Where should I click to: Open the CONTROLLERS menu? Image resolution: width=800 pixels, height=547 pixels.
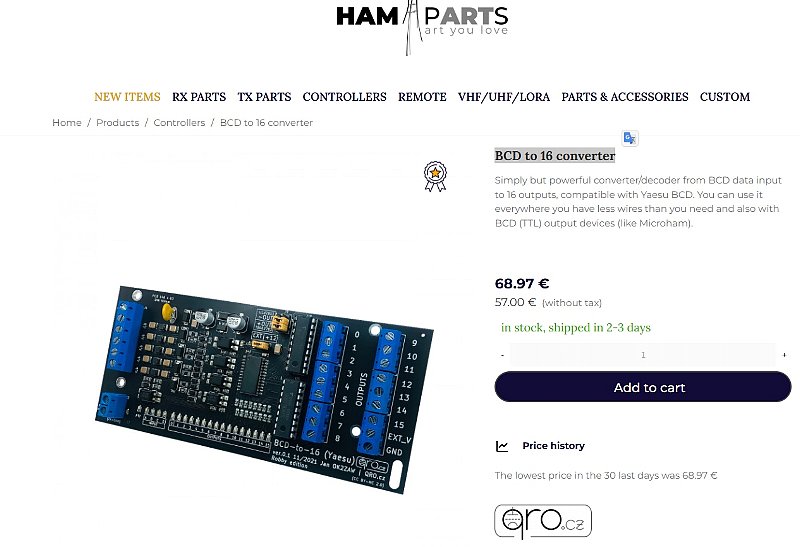pos(344,97)
